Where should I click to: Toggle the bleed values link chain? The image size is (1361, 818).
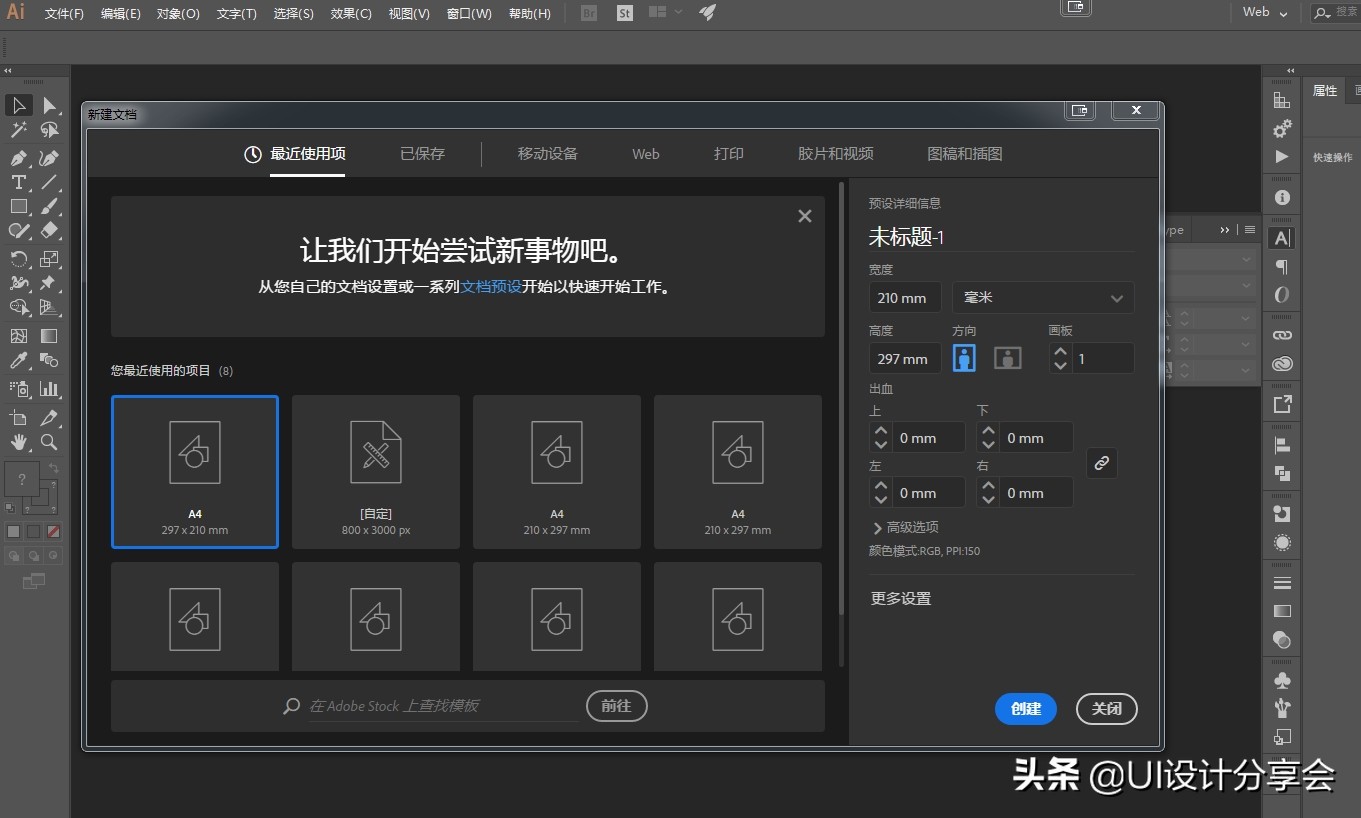click(x=1101, y=463)
